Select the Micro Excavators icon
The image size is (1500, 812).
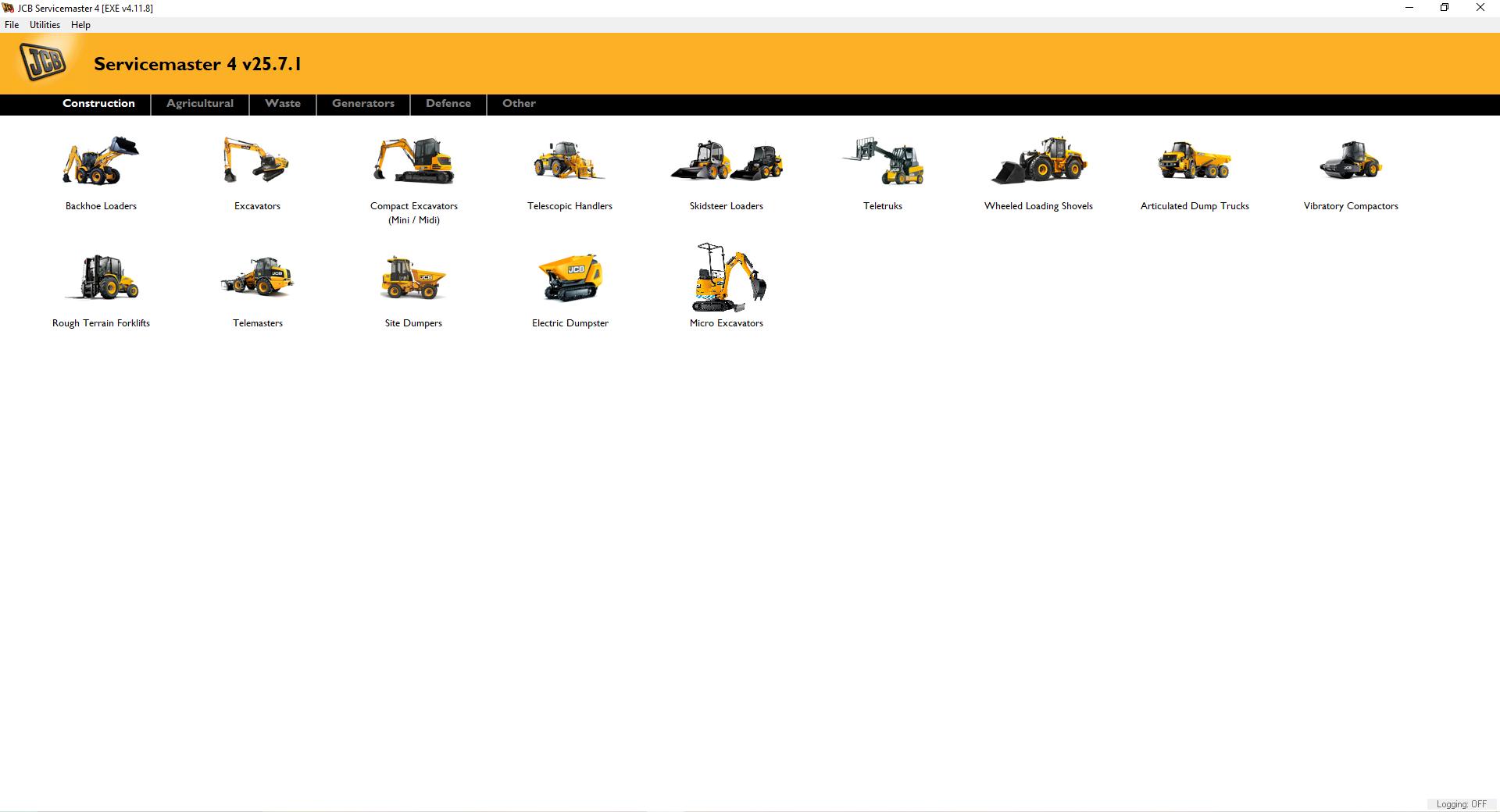(x=728, y=277)
